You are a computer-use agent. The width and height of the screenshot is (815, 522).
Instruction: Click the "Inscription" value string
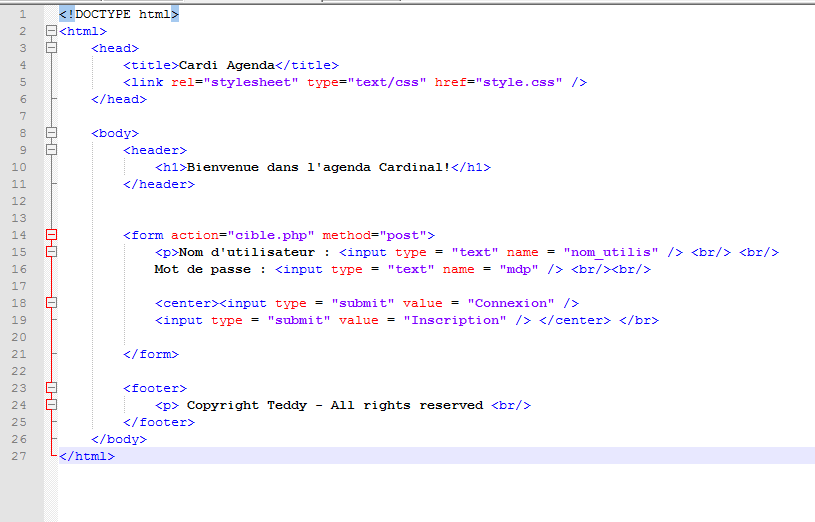[x=455, y=320]
